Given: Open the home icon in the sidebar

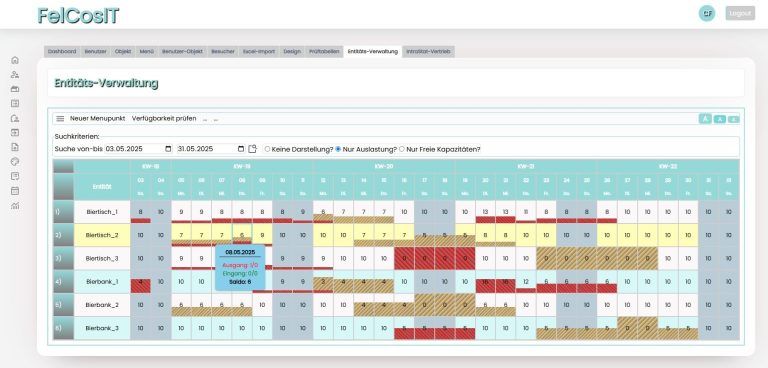Looking at the screenshot, I should click(x=15, y=60).
